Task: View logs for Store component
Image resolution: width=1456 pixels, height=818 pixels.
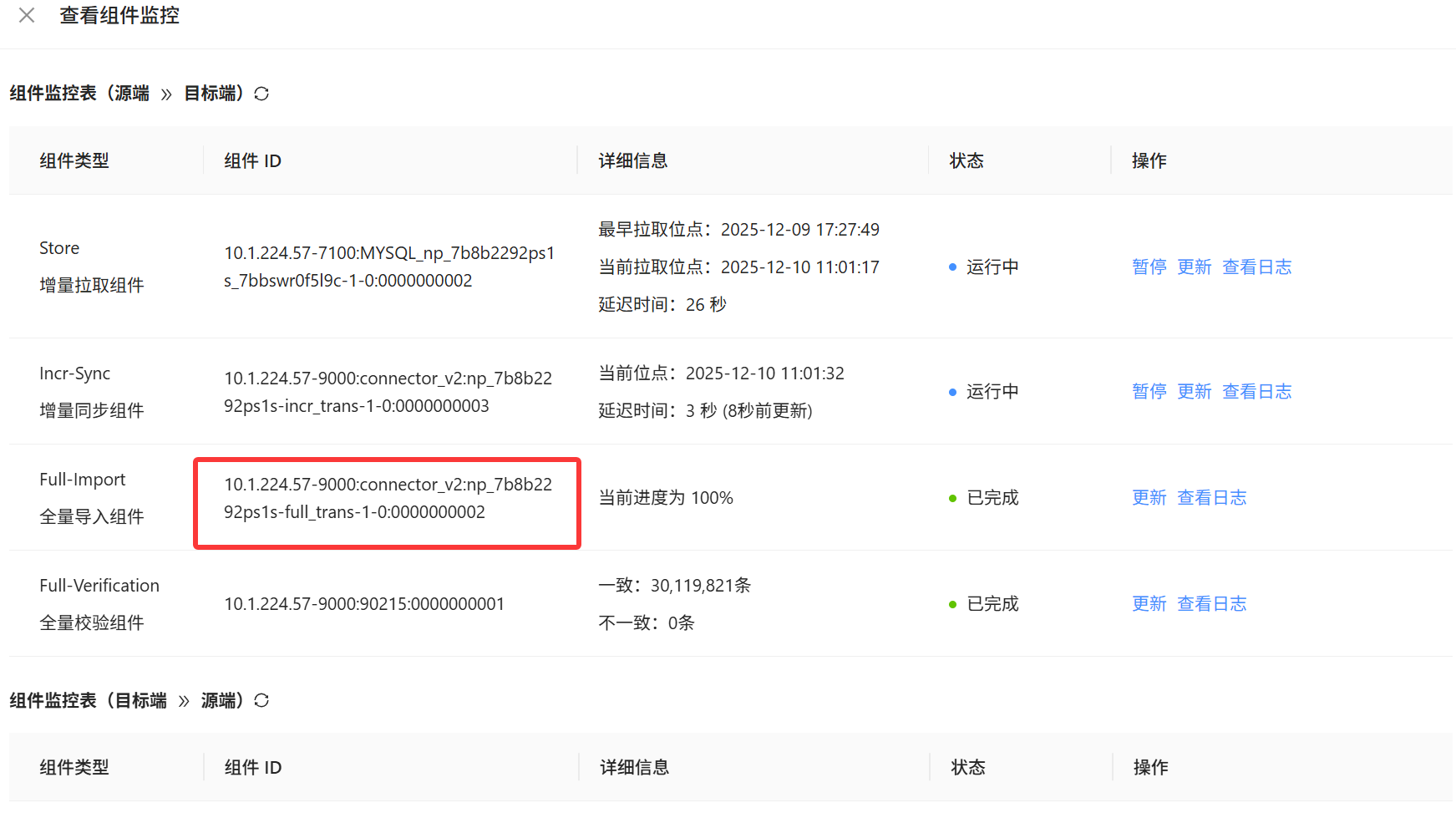Action: 1256,267
